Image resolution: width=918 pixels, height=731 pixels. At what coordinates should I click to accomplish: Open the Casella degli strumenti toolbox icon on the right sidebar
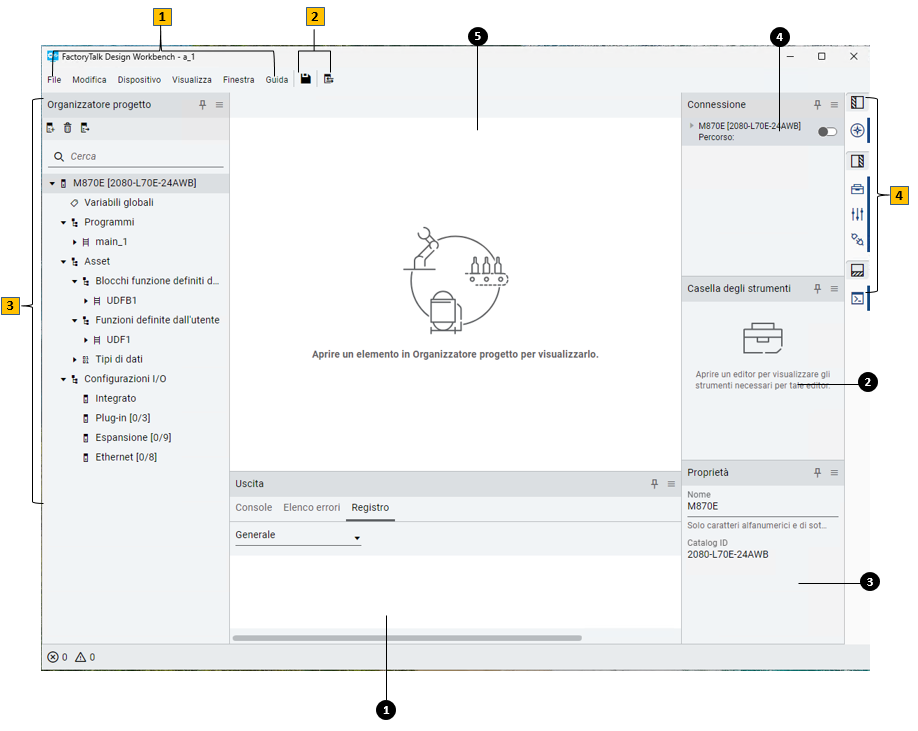(857, 188)
